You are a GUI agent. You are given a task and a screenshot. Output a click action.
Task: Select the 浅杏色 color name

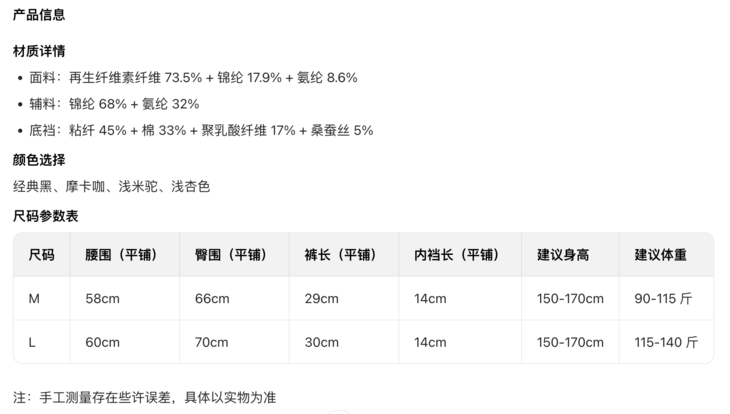(190, 186)
